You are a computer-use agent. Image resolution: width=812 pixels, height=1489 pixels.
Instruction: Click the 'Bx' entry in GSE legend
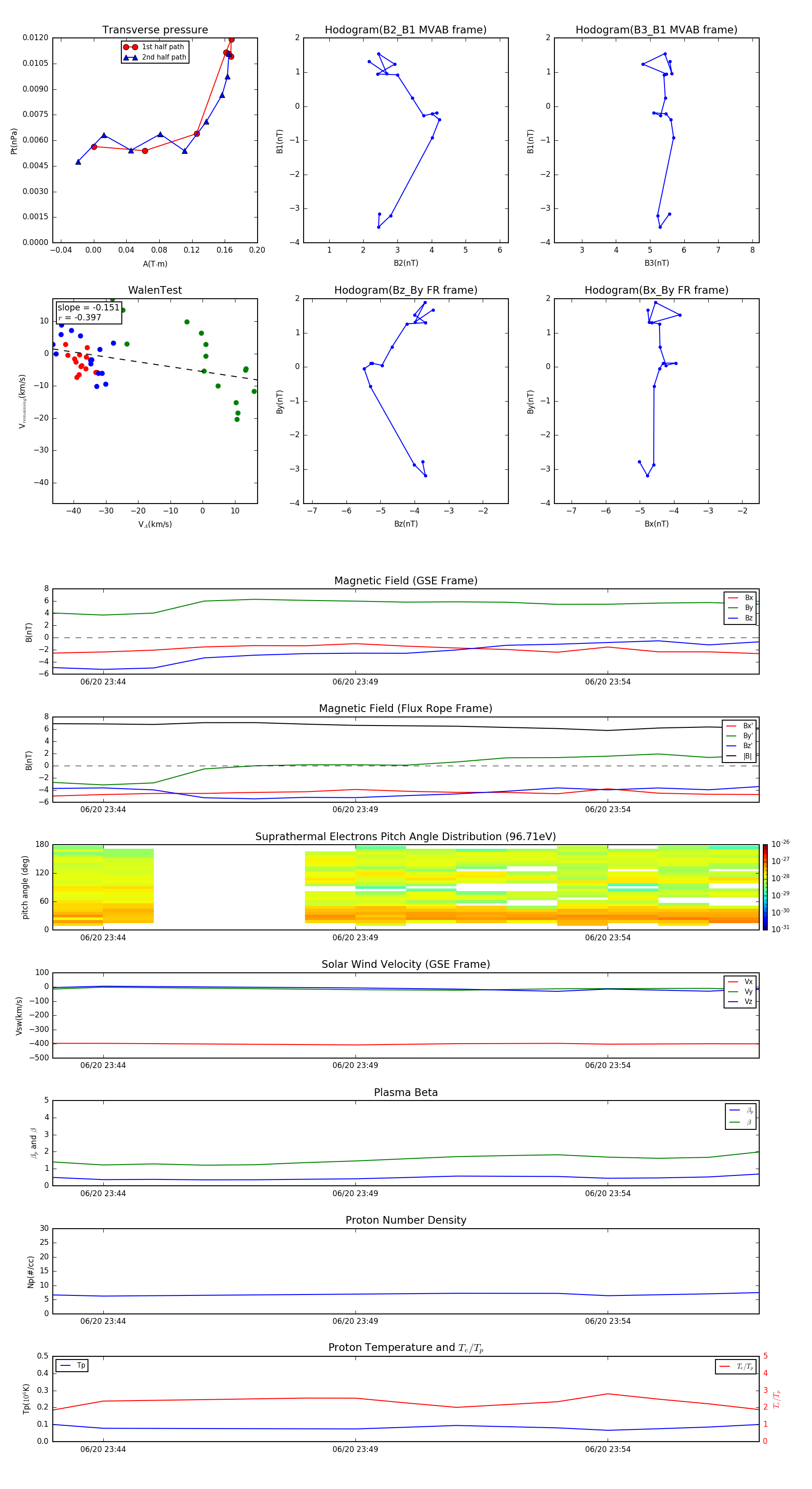[740, 598]
